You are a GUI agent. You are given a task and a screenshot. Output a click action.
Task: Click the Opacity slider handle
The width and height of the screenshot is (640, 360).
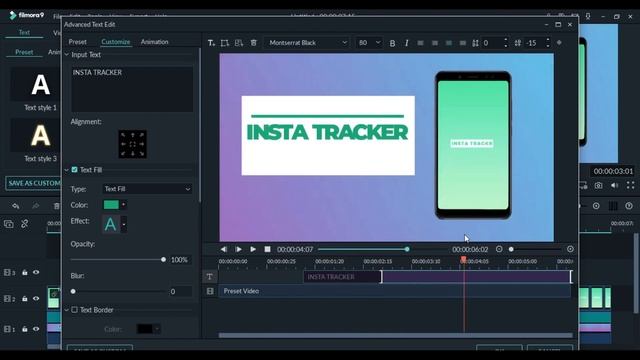[x=163, y=260]
